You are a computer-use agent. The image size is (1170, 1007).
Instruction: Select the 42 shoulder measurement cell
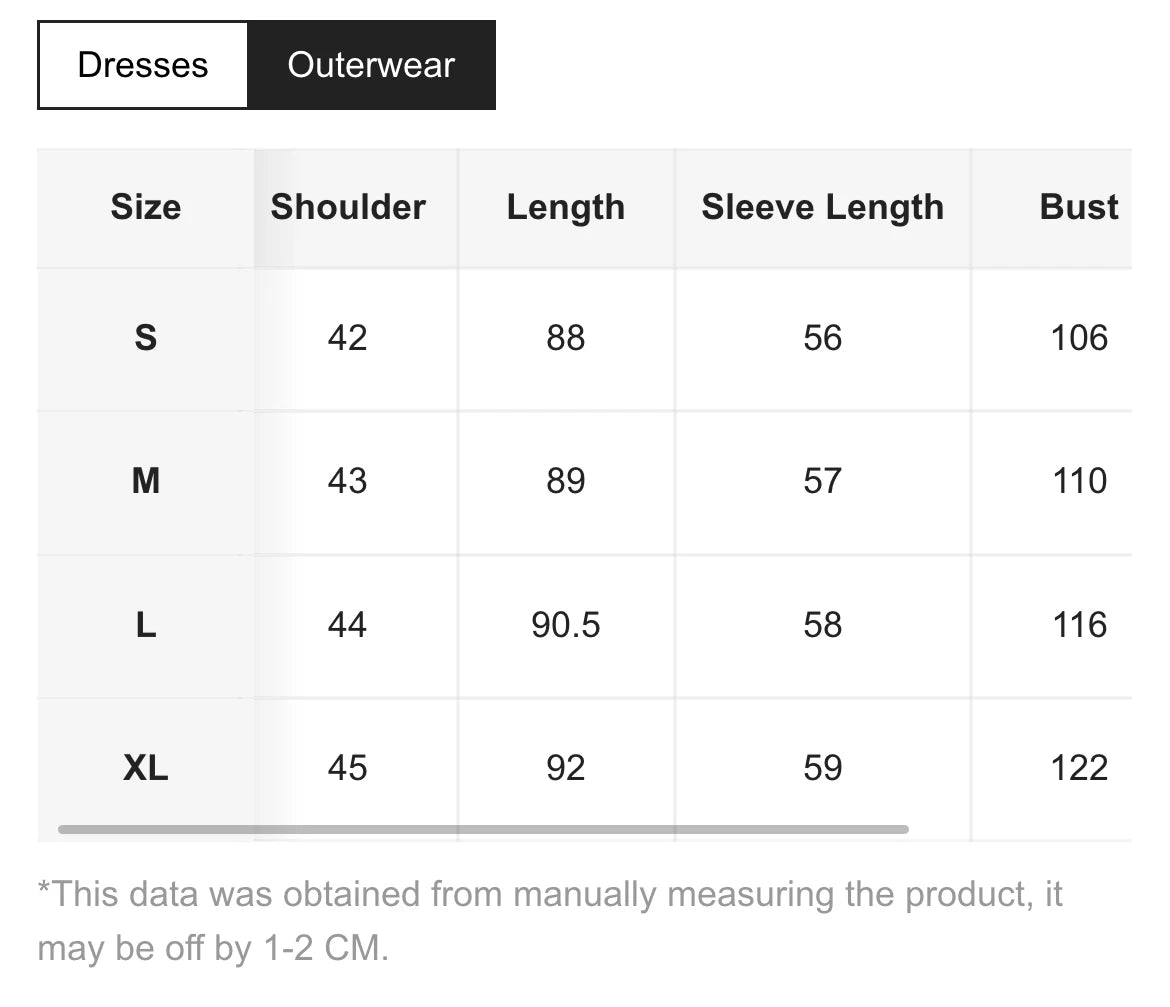[x=348, y=338]
